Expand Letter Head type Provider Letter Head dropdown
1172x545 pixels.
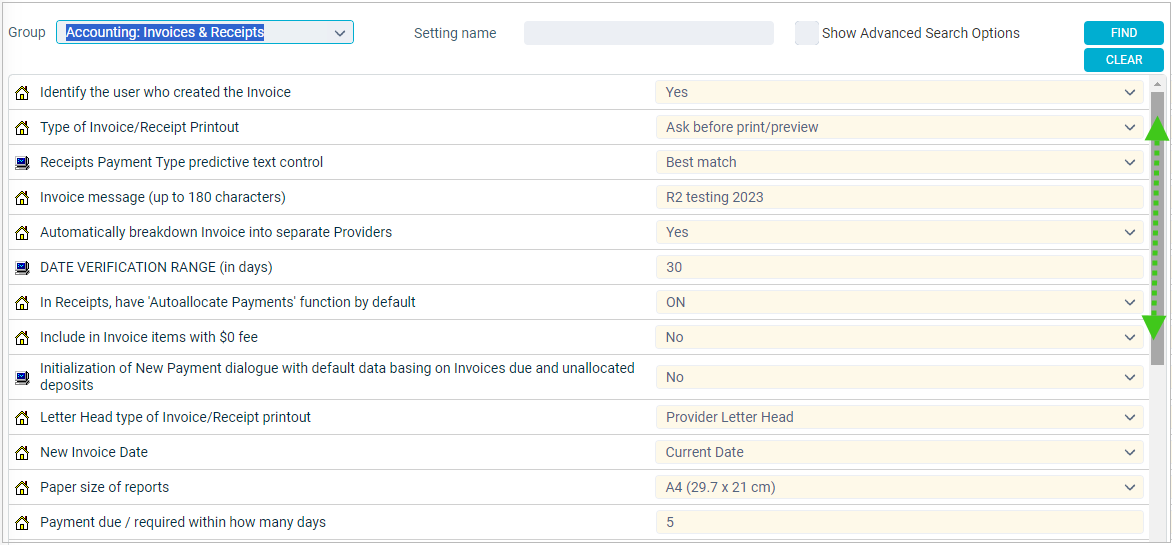coord(899,417)
